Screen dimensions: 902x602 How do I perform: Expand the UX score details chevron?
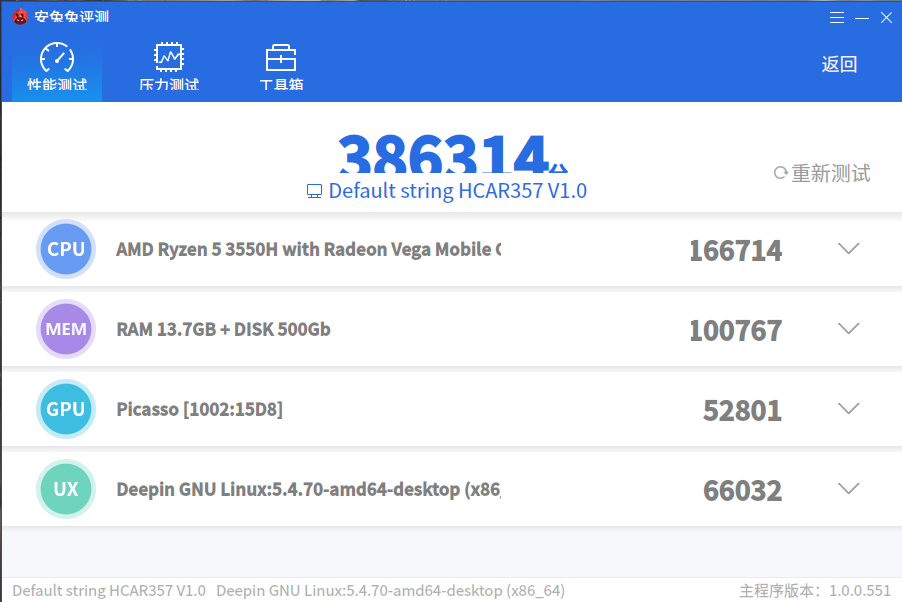coord(849,489)
